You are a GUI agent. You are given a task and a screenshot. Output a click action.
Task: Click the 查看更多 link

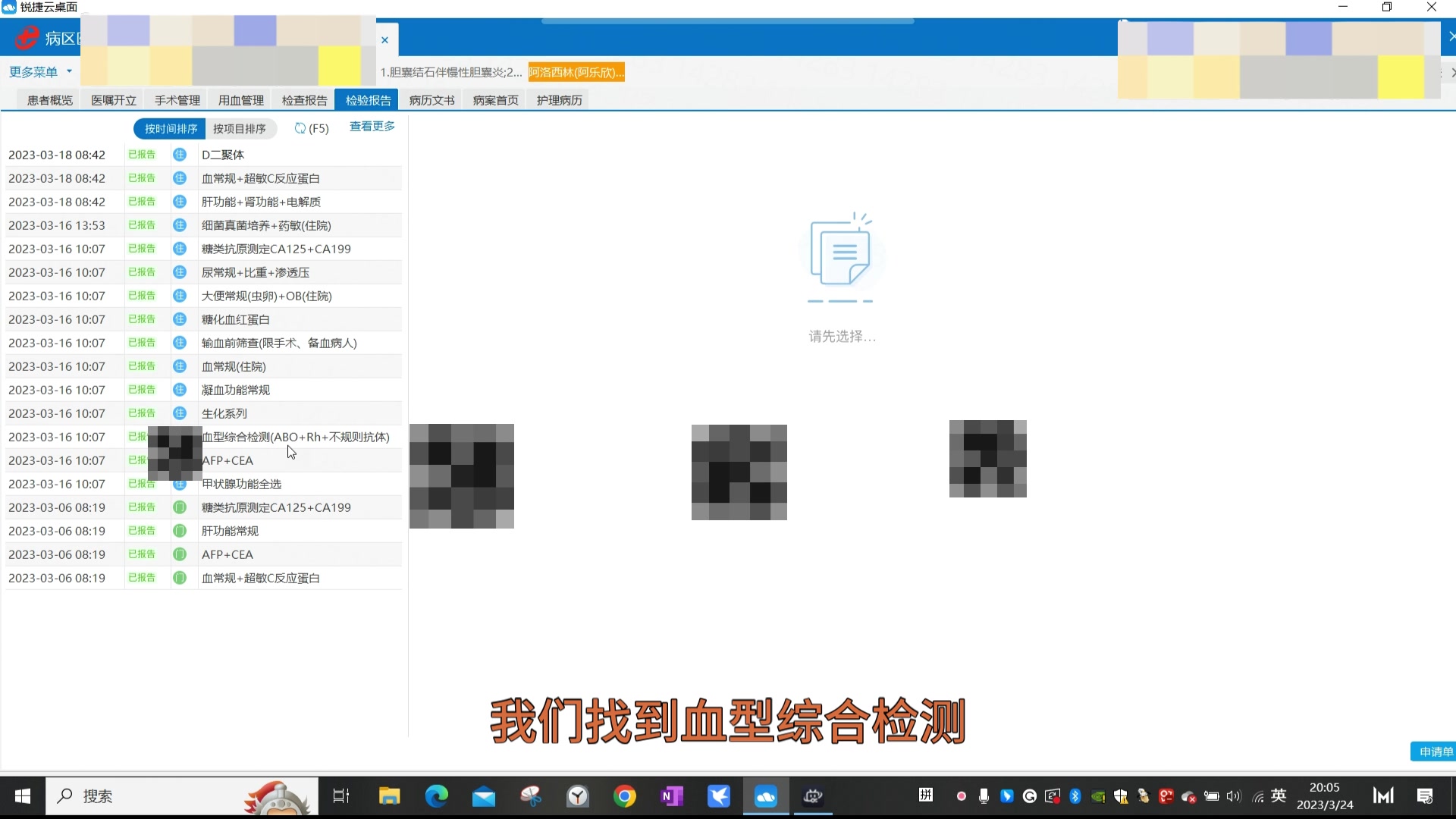tap(372, 126)
